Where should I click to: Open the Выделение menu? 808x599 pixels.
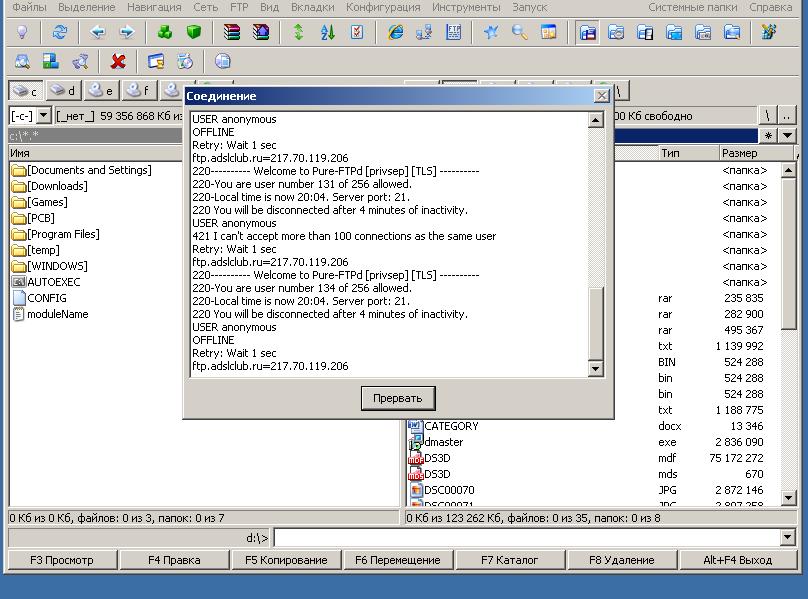tap(87, 7)
